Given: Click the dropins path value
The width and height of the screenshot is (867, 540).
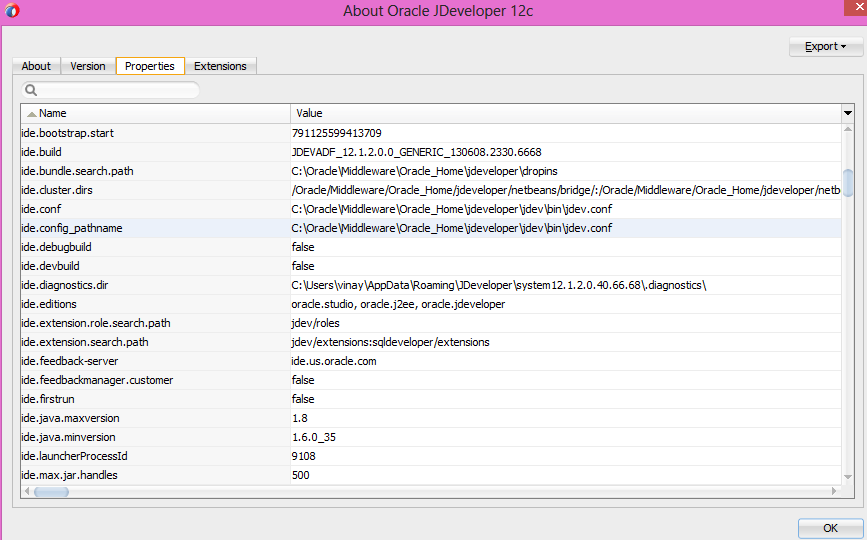Looking at the screenshot, I should click(x=425, y=171).
